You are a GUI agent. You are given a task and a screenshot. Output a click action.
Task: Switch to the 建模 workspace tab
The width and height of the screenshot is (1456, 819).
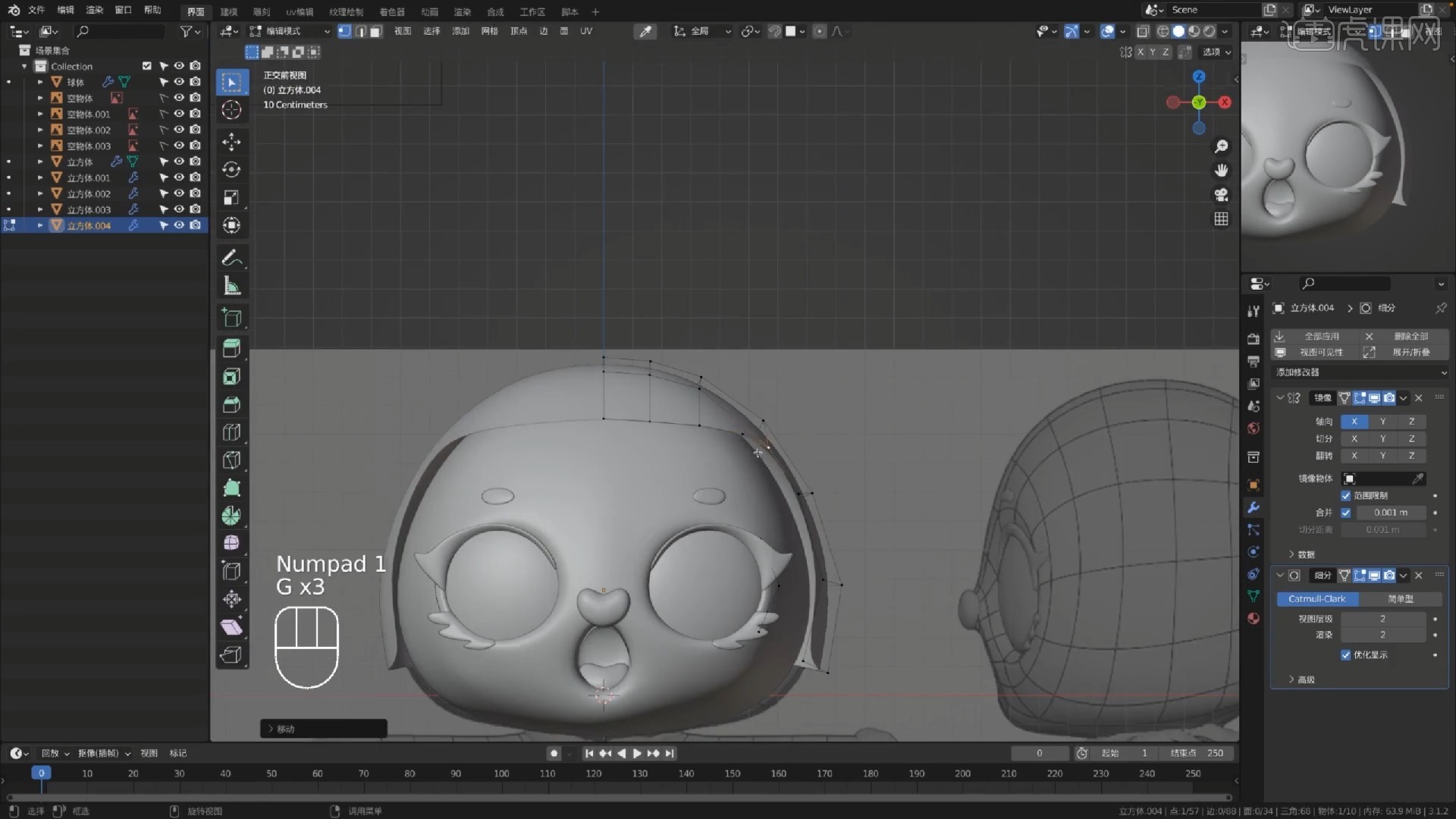point(228,11)
